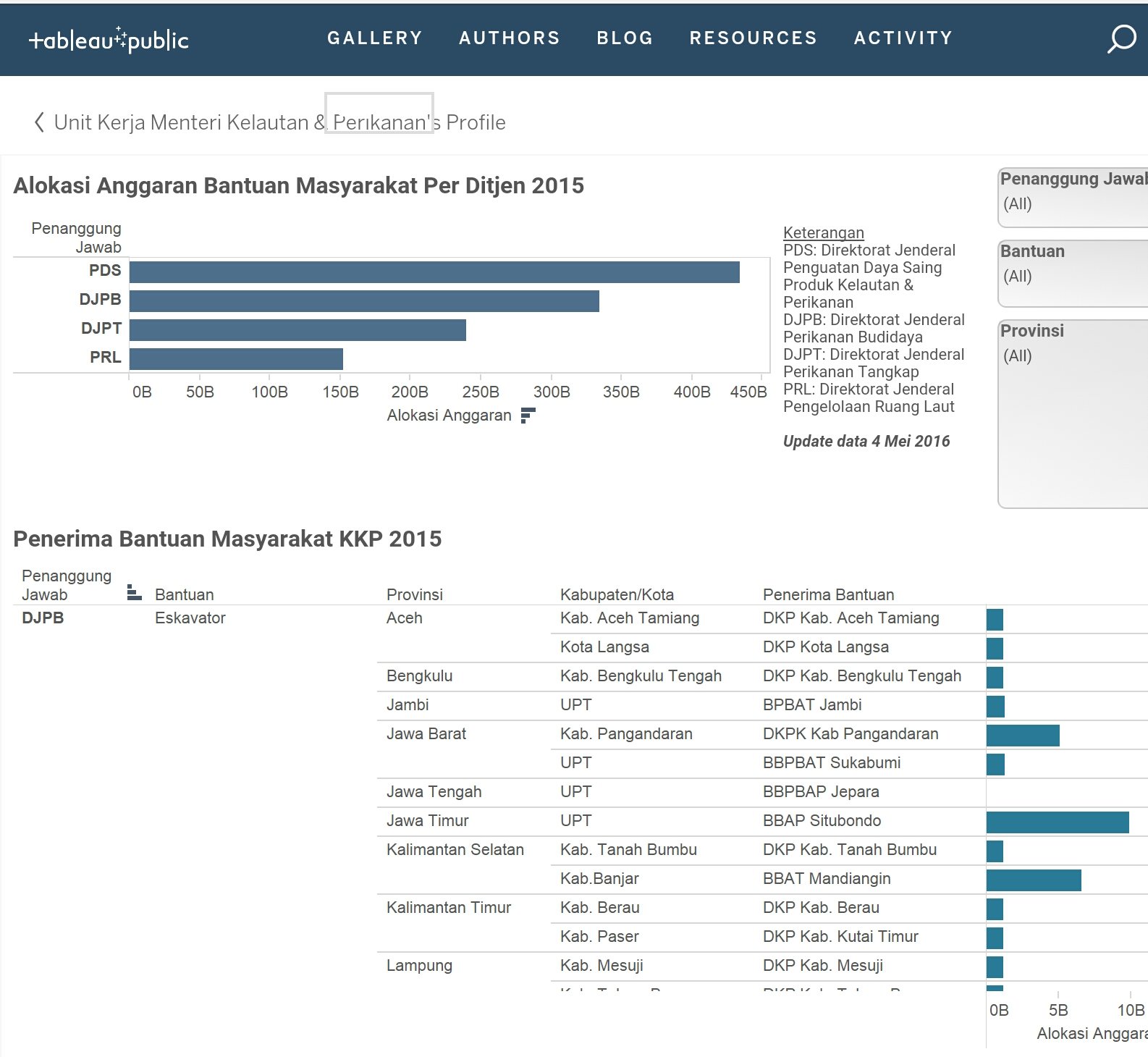Open the Resources menu
The height and width of the screenshot is (1057, 1148).
click(753, 38)
